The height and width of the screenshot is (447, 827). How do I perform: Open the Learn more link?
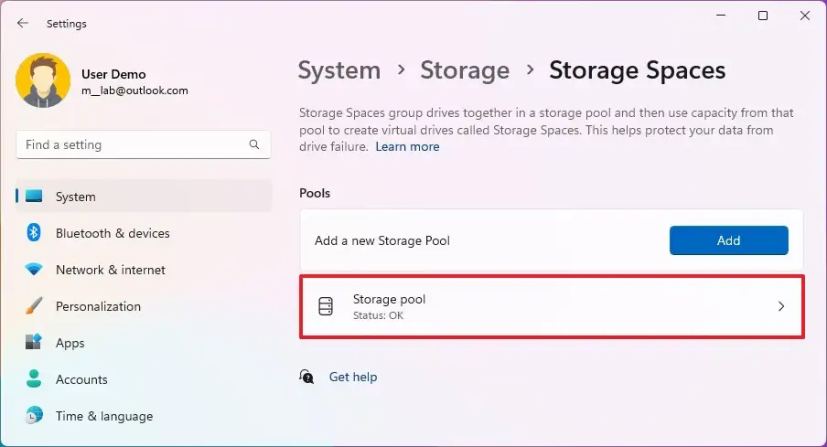407,147
